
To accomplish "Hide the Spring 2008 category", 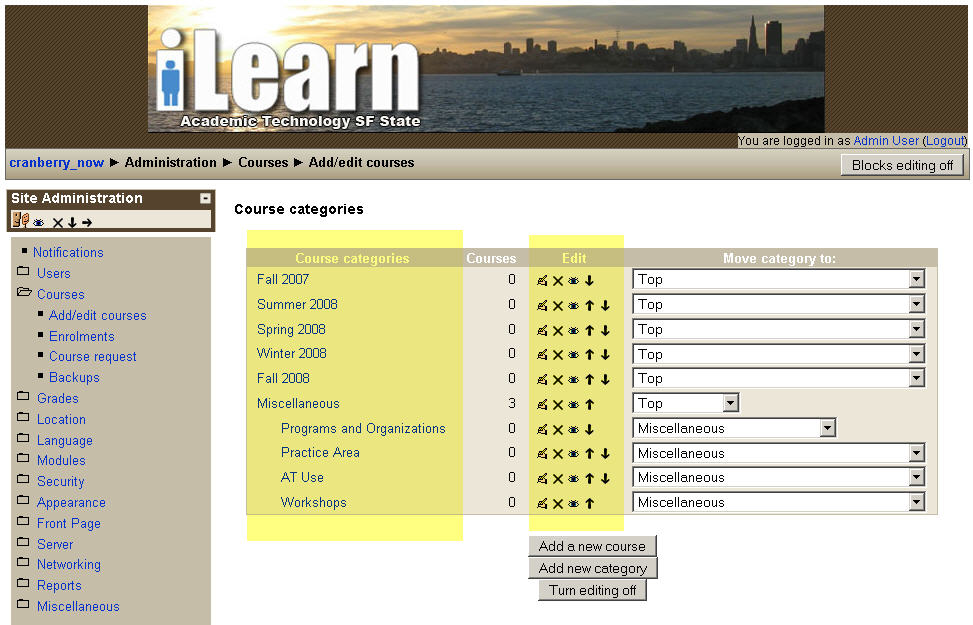I will (573, 330).
